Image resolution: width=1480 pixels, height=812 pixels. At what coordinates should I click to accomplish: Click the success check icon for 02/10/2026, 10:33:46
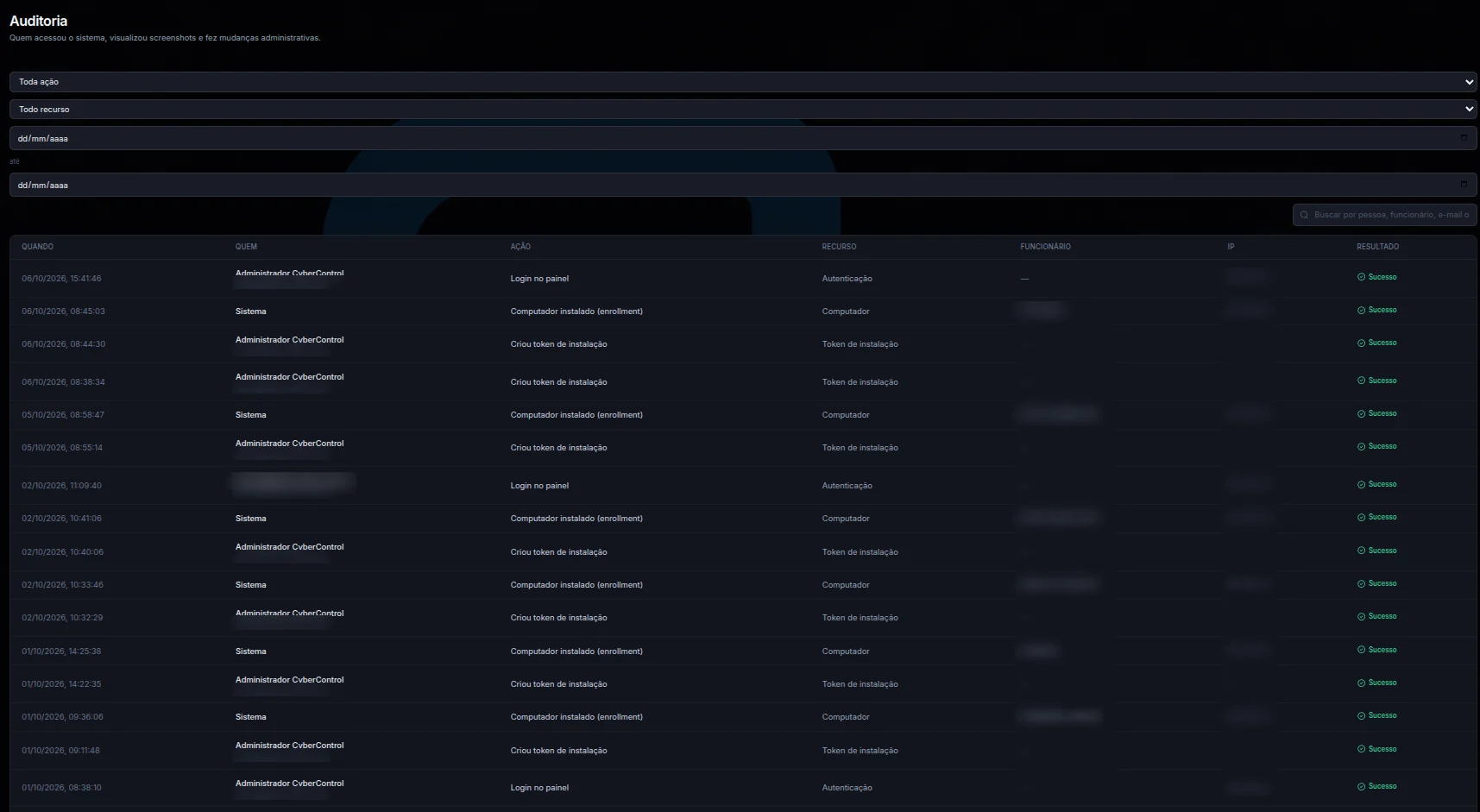1361,583
